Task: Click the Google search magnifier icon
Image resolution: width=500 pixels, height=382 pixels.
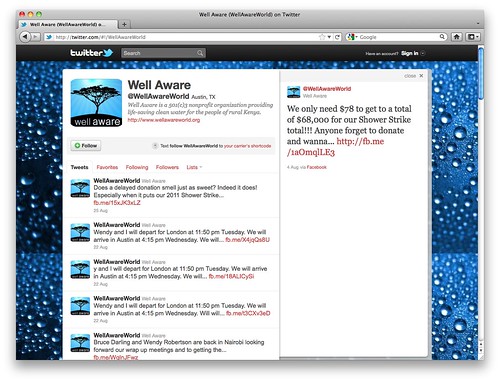Action: [442, 37]
